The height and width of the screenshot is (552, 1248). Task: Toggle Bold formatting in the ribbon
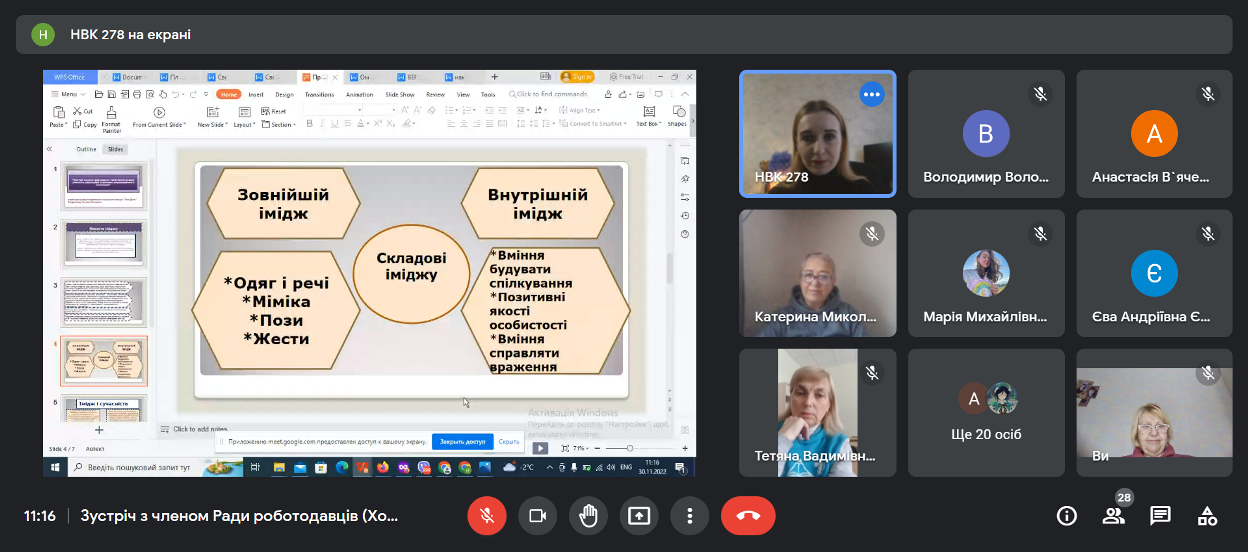[x=309, y=124]
